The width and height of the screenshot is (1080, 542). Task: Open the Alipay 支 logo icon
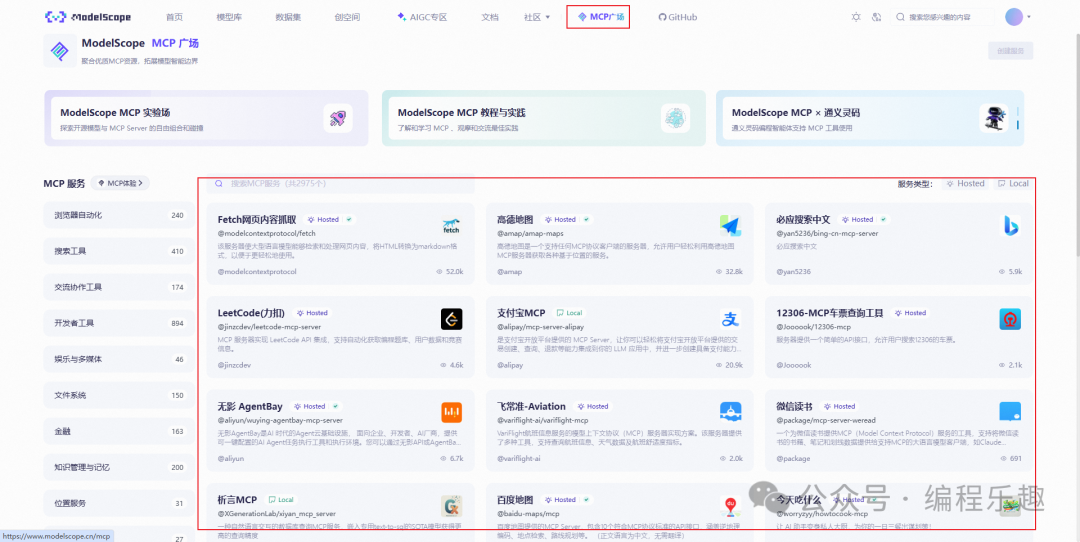pyautogui.click(x=730, y=319)
